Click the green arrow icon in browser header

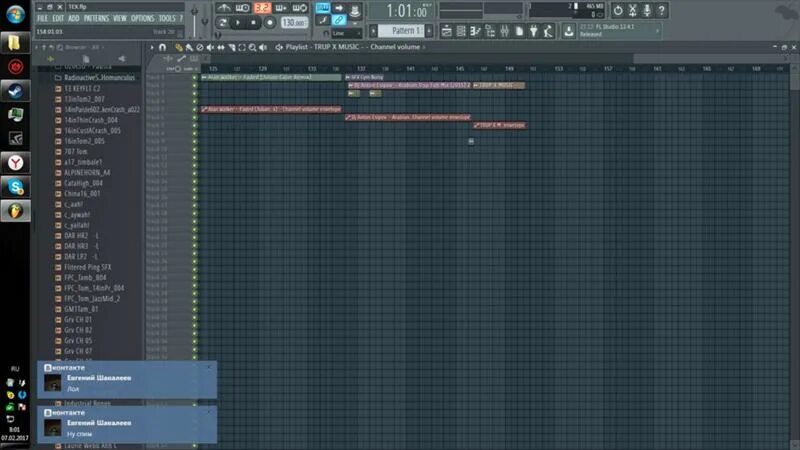pos(50,59)
